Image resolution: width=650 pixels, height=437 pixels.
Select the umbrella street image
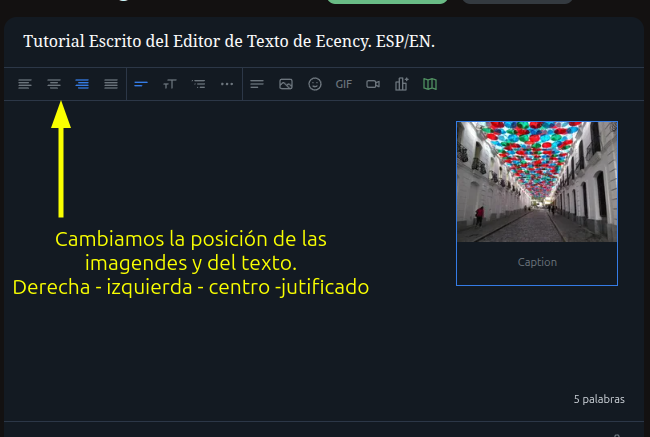537,182
